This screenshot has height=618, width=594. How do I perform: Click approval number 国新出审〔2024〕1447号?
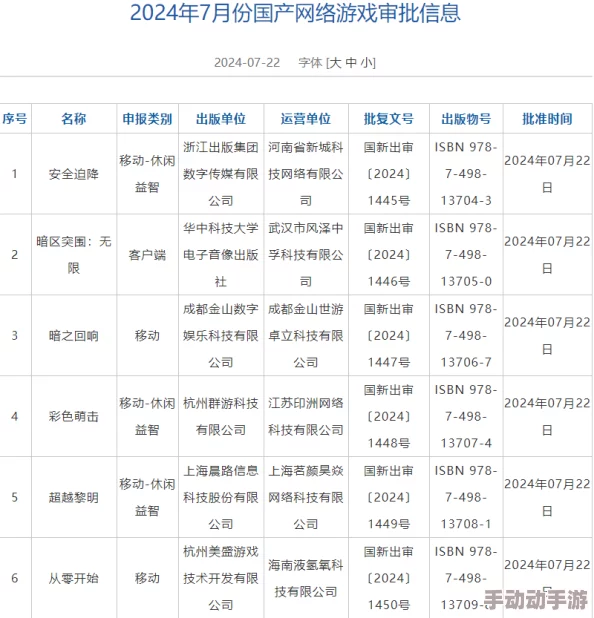[389, 335]
